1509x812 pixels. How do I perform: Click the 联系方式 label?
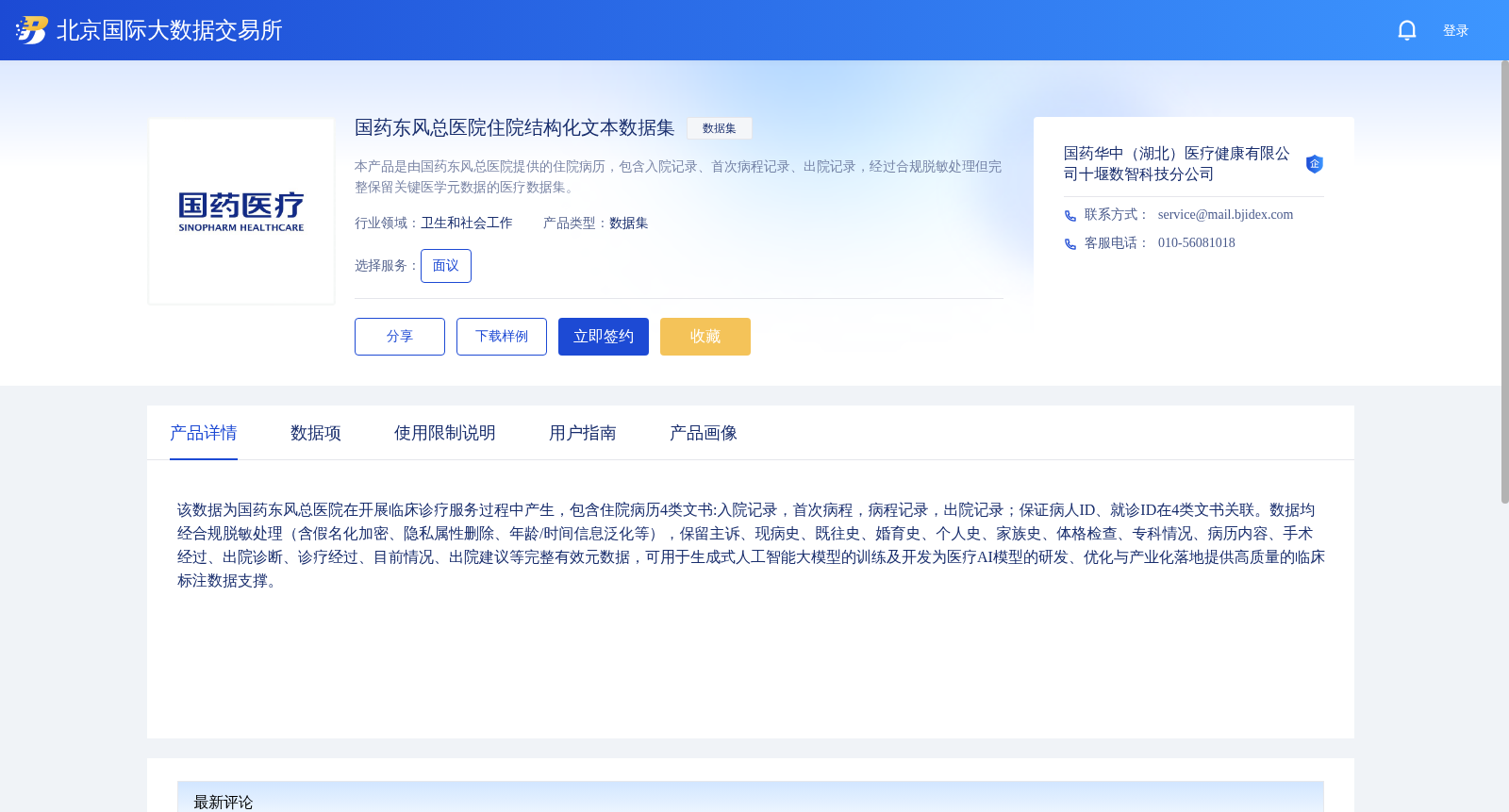click(x=1117, y=215)
